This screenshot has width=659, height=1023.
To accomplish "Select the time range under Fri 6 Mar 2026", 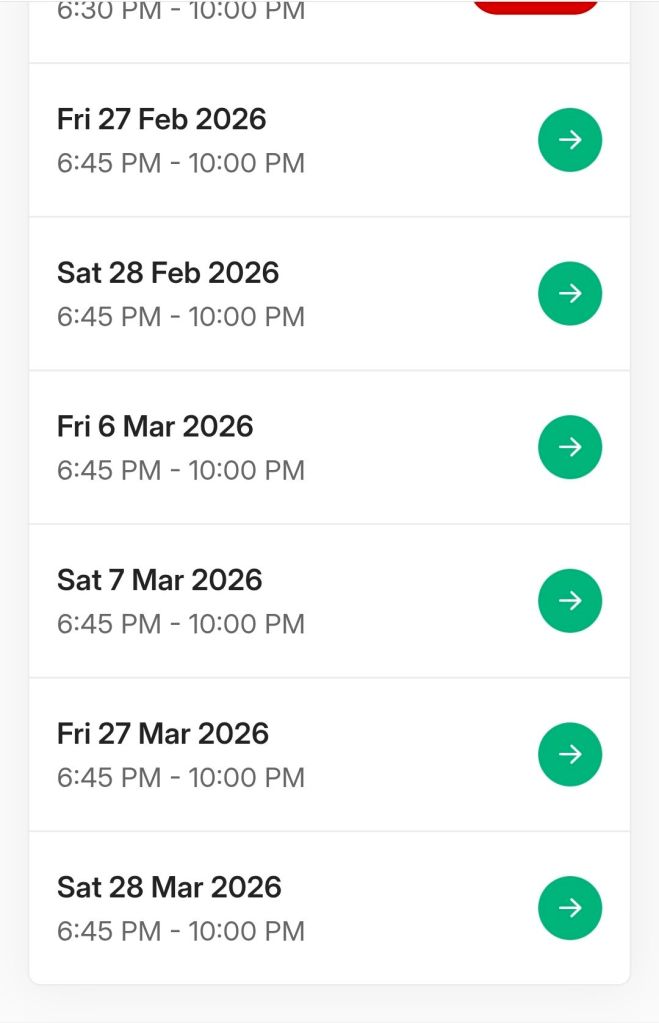I will [181, 470].
